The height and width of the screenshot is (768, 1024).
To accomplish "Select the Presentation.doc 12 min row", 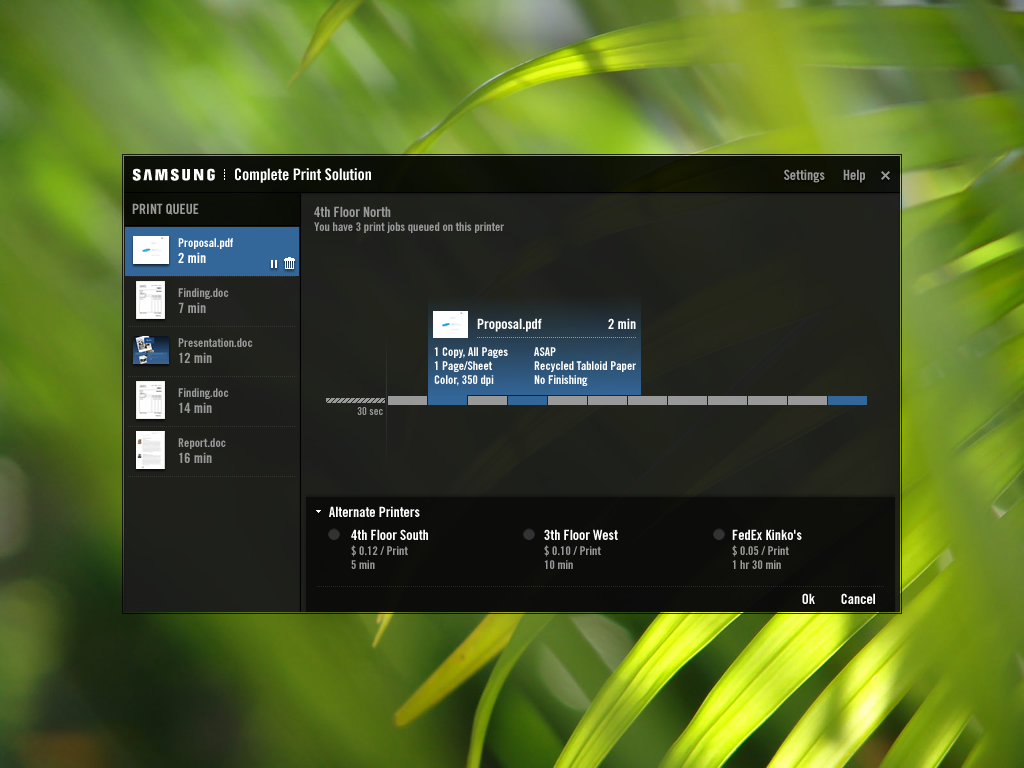I will click(x=212, y=351).
